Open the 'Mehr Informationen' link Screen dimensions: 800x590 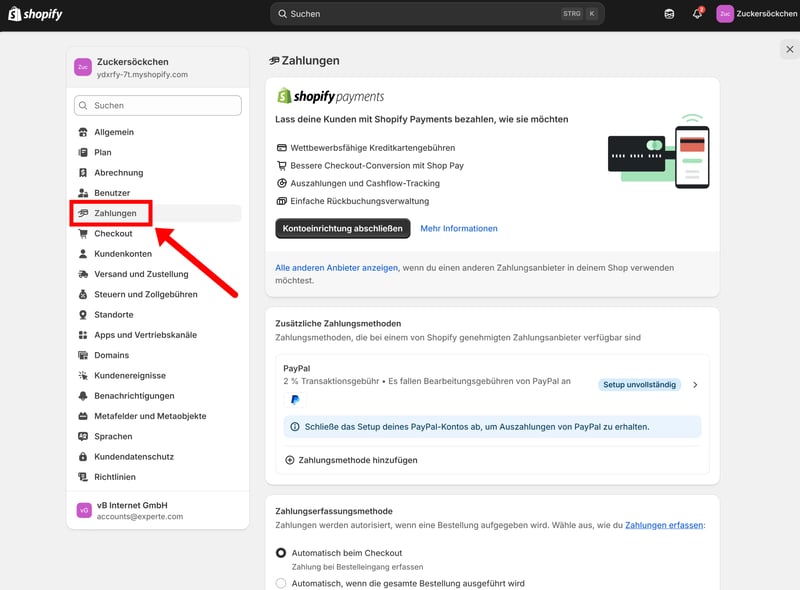point(459,228)
